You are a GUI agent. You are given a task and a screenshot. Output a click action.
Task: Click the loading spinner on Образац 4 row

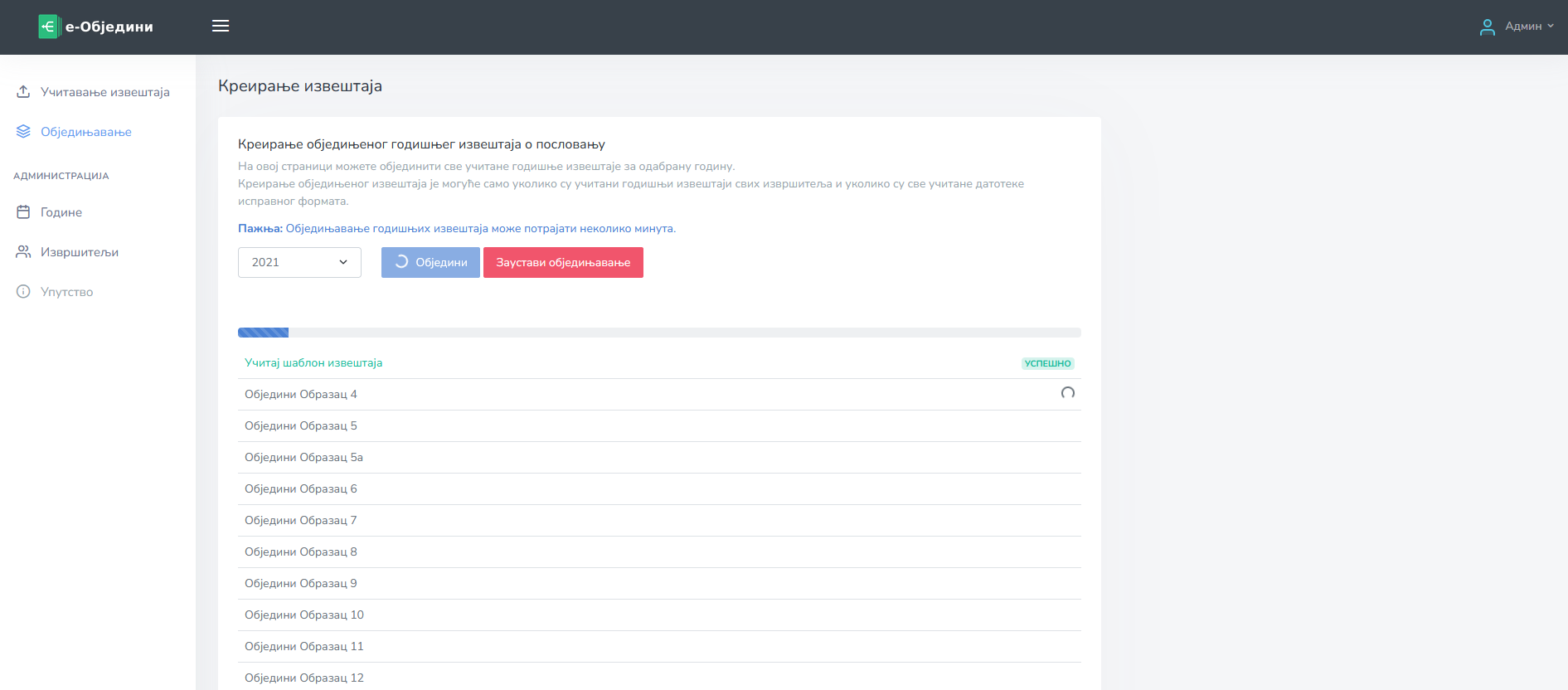(1067, 393)
